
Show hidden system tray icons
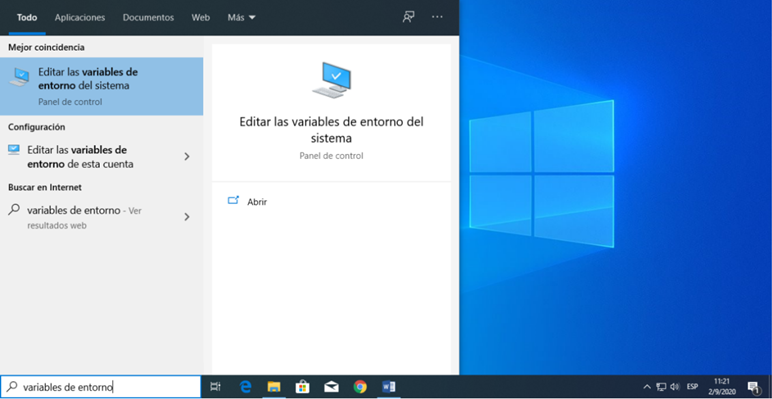647,387
